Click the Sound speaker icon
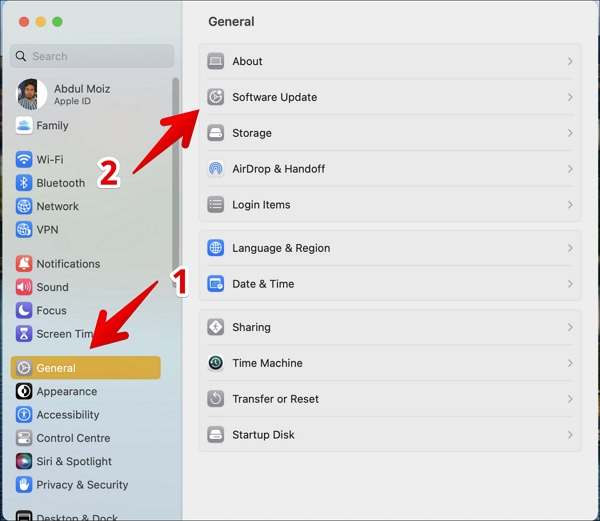600x521 pixels. tap(24, 287)
